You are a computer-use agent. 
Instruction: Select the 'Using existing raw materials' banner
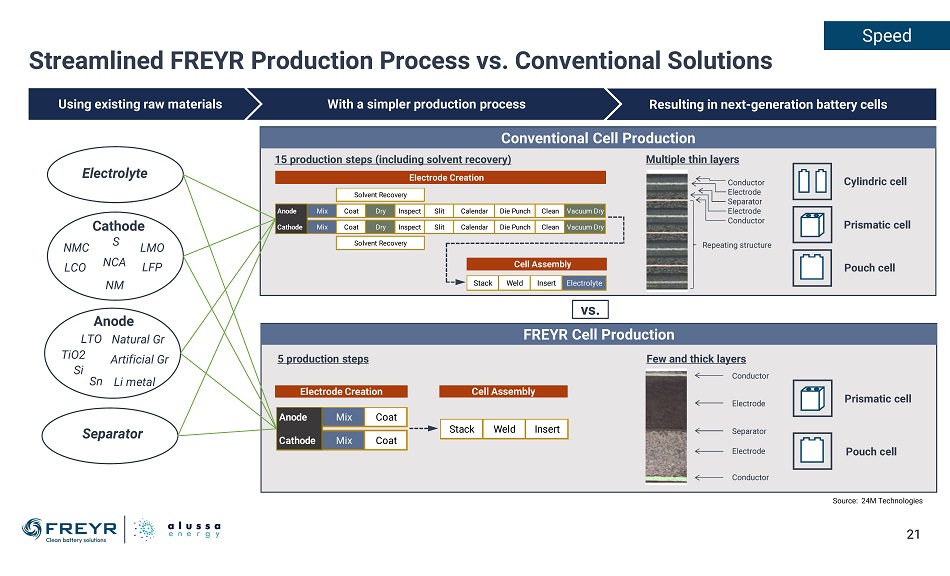[x=140, y=104]
